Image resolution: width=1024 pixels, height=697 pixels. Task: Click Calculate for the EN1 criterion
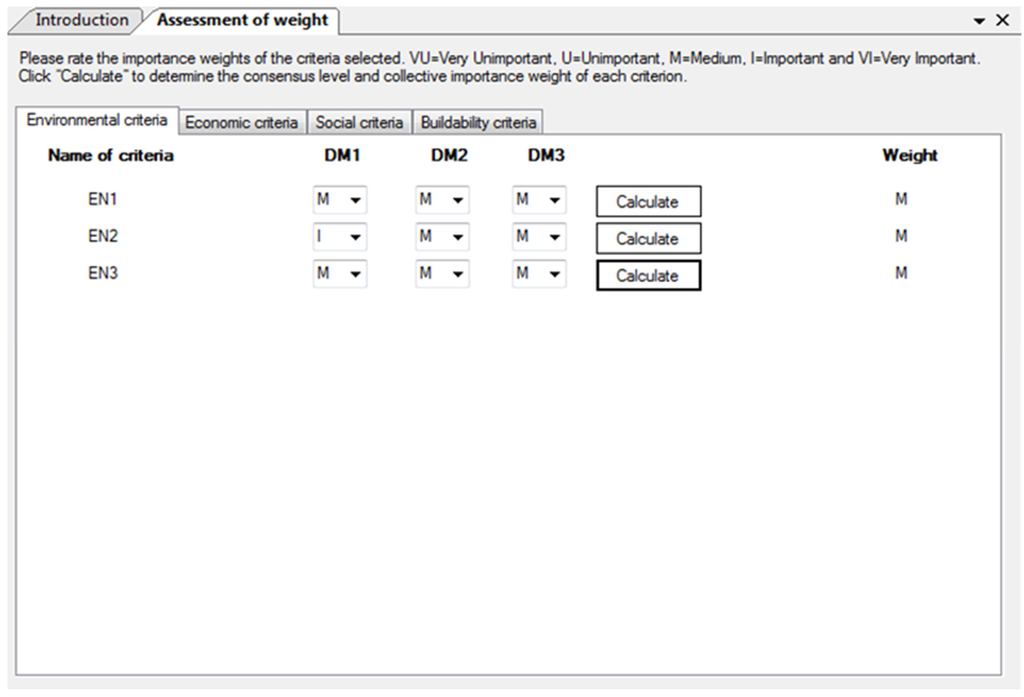648,202
